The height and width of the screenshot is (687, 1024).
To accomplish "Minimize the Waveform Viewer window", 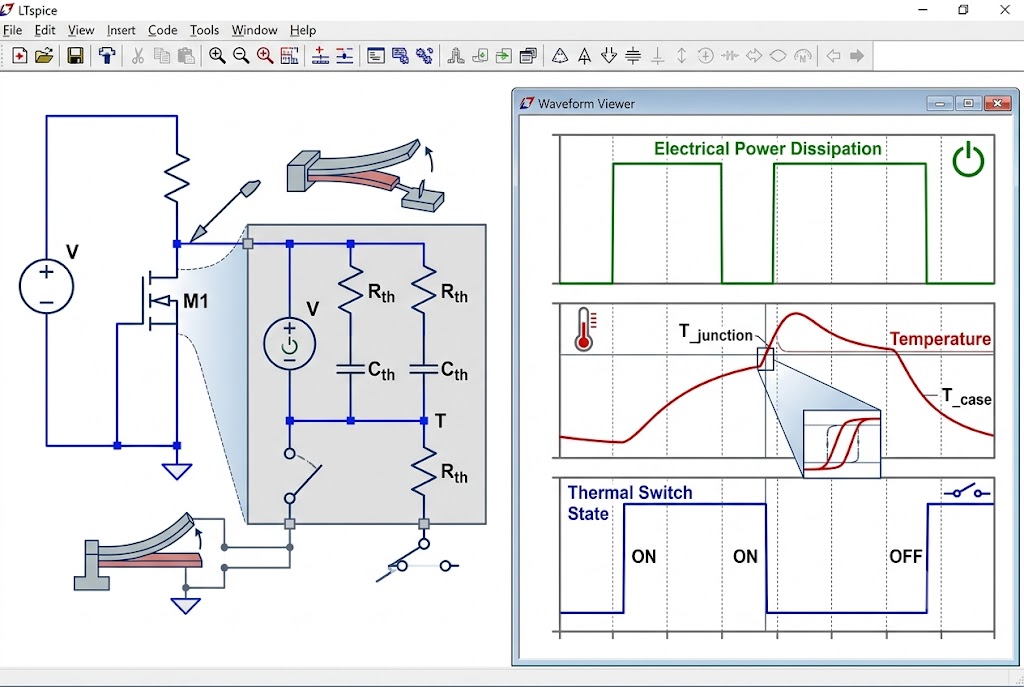I will coord(940,103).
